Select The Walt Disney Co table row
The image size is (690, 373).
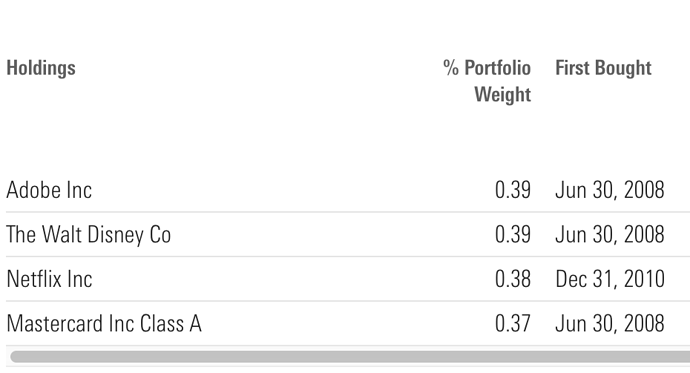pos(348,234)
